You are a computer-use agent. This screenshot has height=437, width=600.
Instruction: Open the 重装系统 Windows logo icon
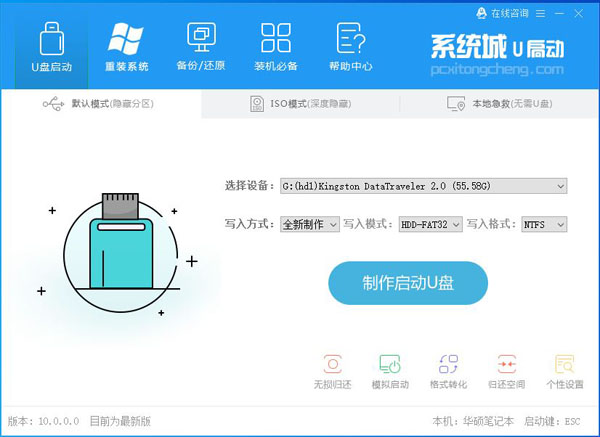coord(126,39)
